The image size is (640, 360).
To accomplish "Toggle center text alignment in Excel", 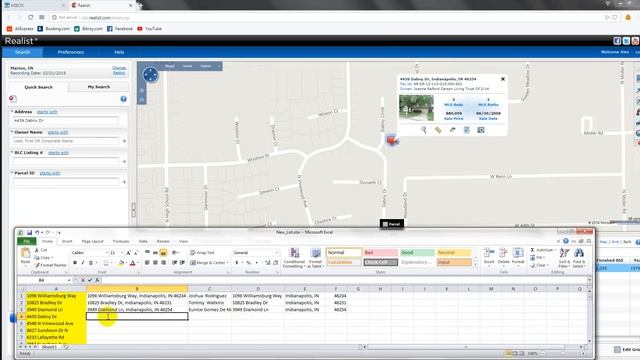I will coord(155,263).
